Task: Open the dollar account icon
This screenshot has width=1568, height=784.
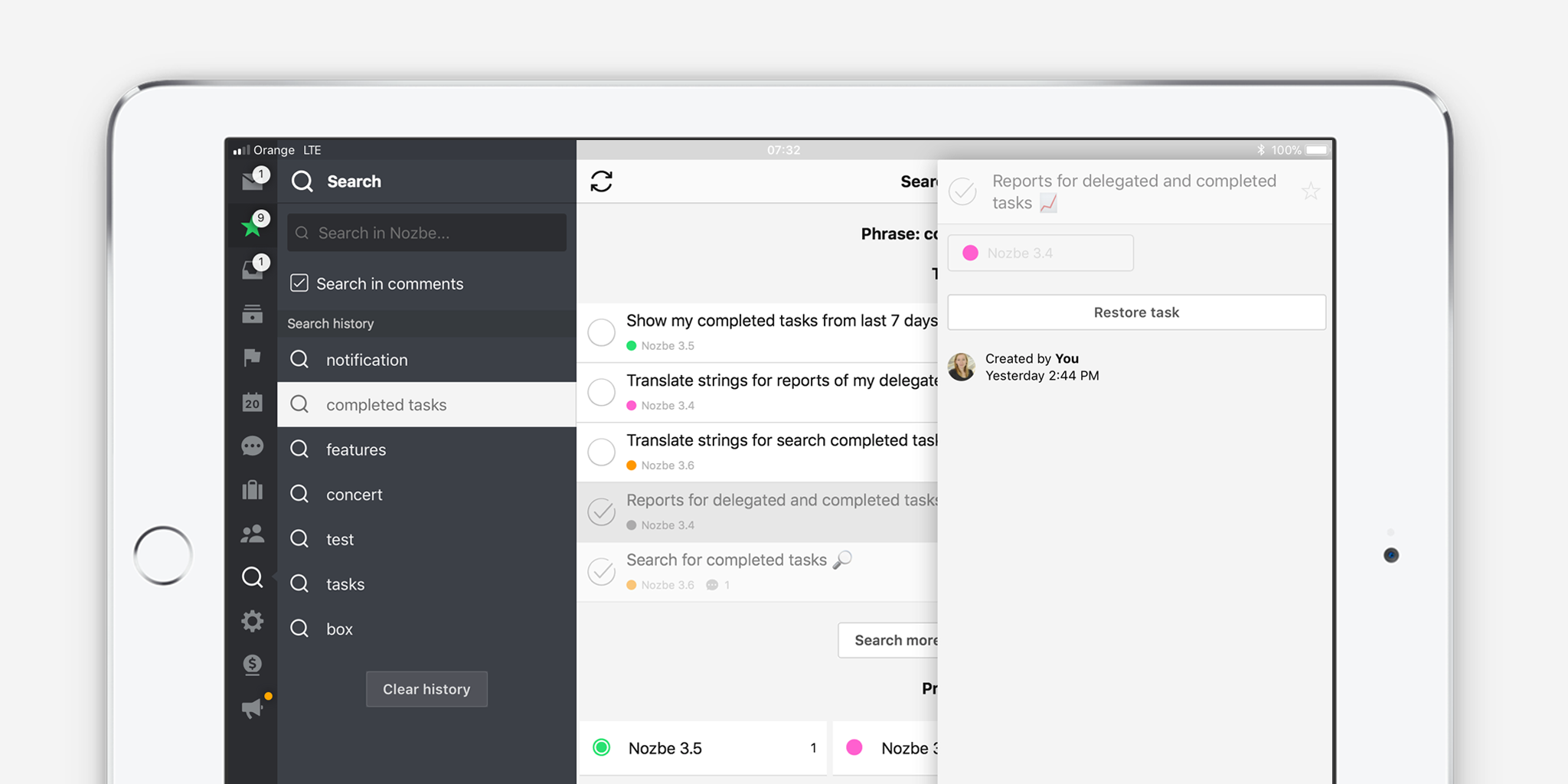Action: [253, 665]
